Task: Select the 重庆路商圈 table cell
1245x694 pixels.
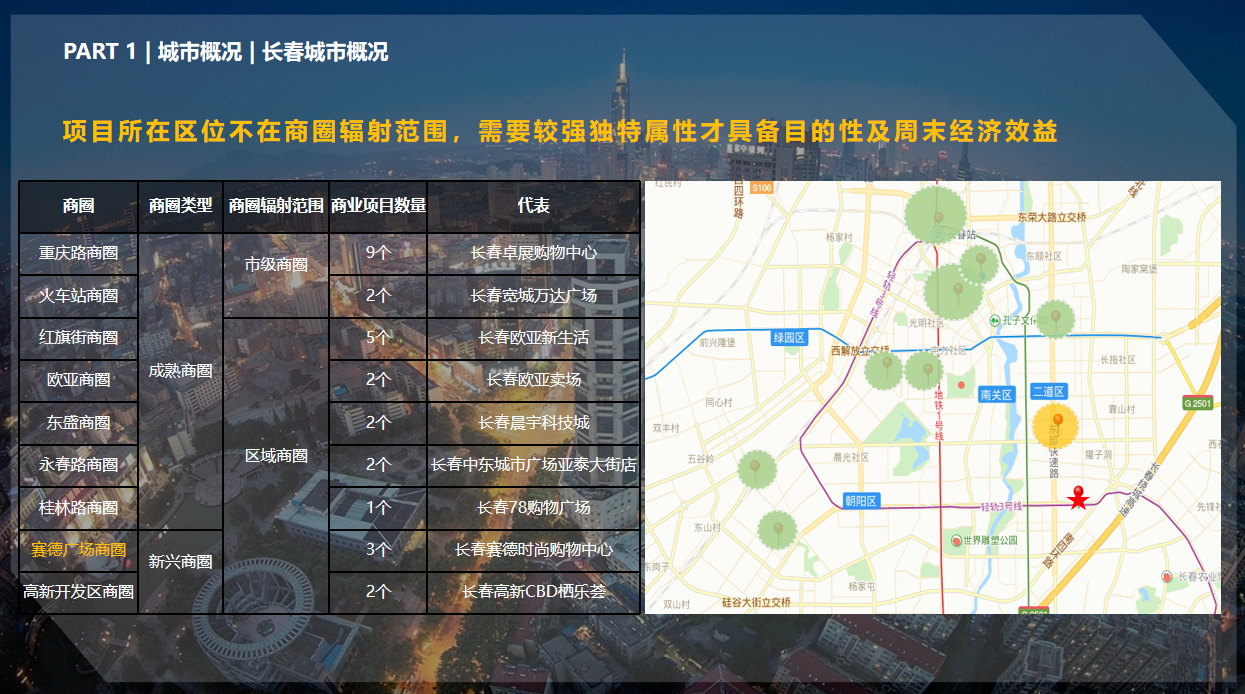Action: click(78, 253)
